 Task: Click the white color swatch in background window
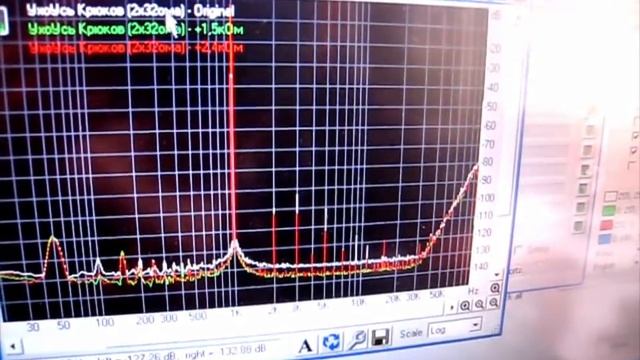coord(610,196)
